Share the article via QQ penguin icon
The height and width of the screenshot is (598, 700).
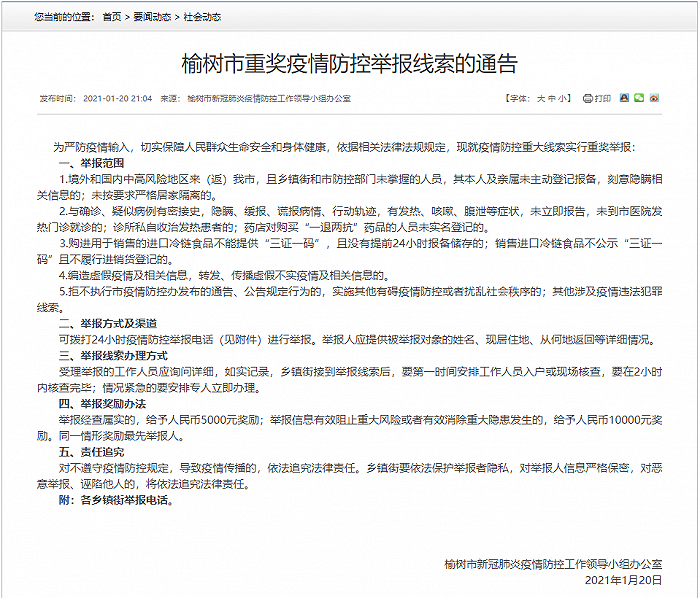coord(624,98)
